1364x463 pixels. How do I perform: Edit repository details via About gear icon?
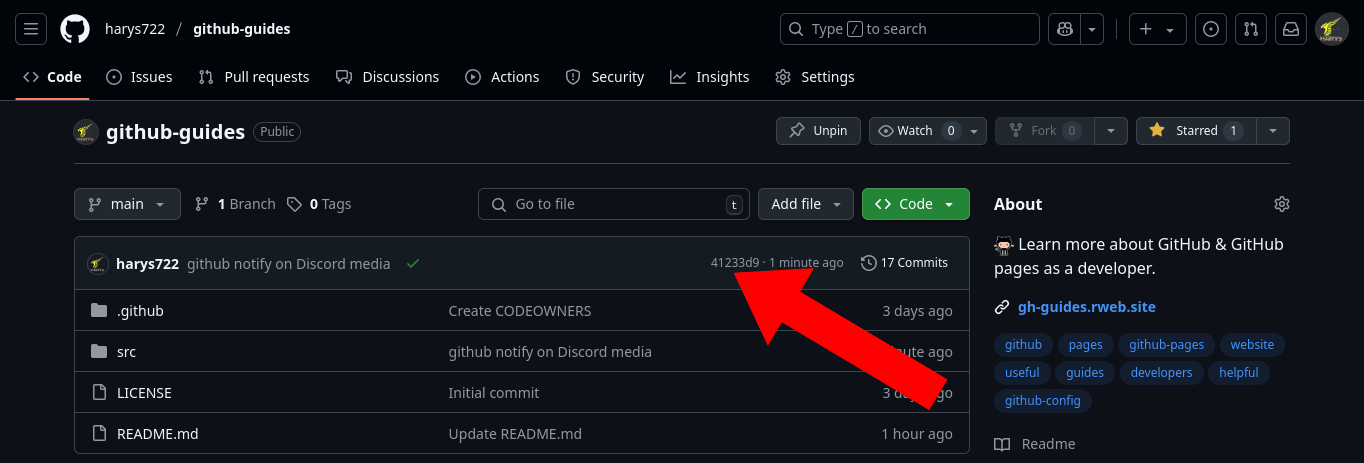[1282, 204]
